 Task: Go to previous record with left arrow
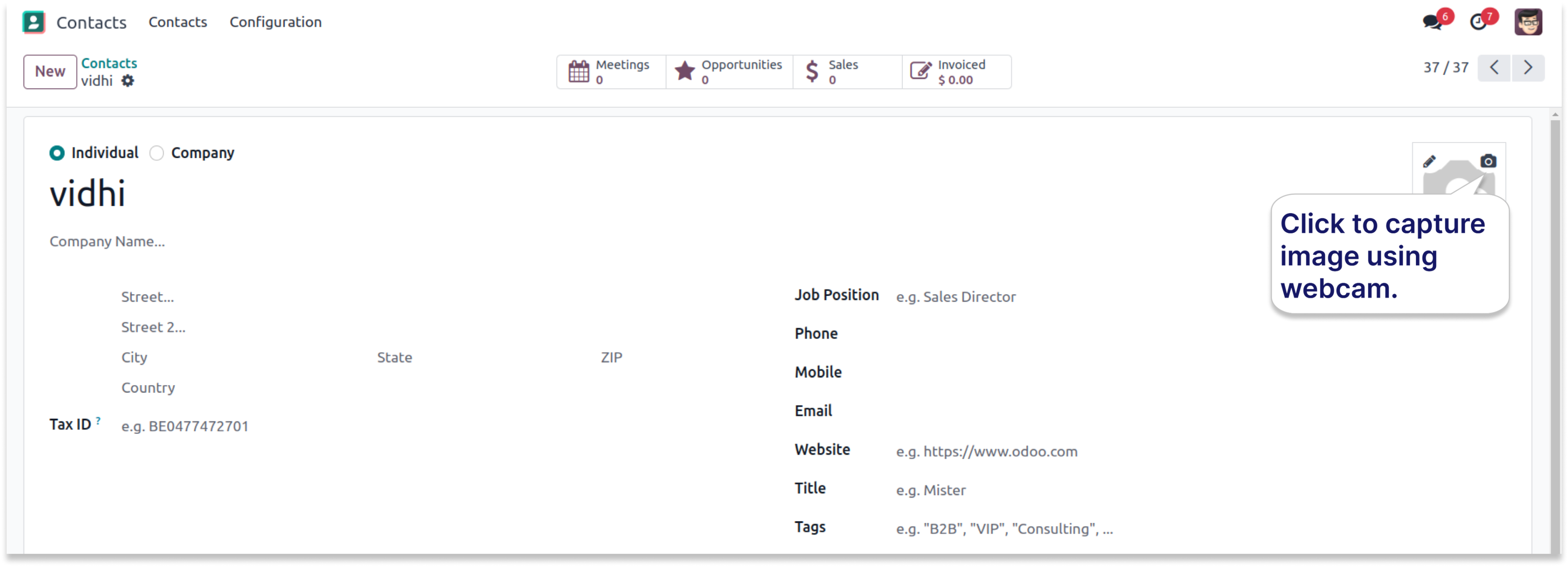click(x=1494, y=68)
